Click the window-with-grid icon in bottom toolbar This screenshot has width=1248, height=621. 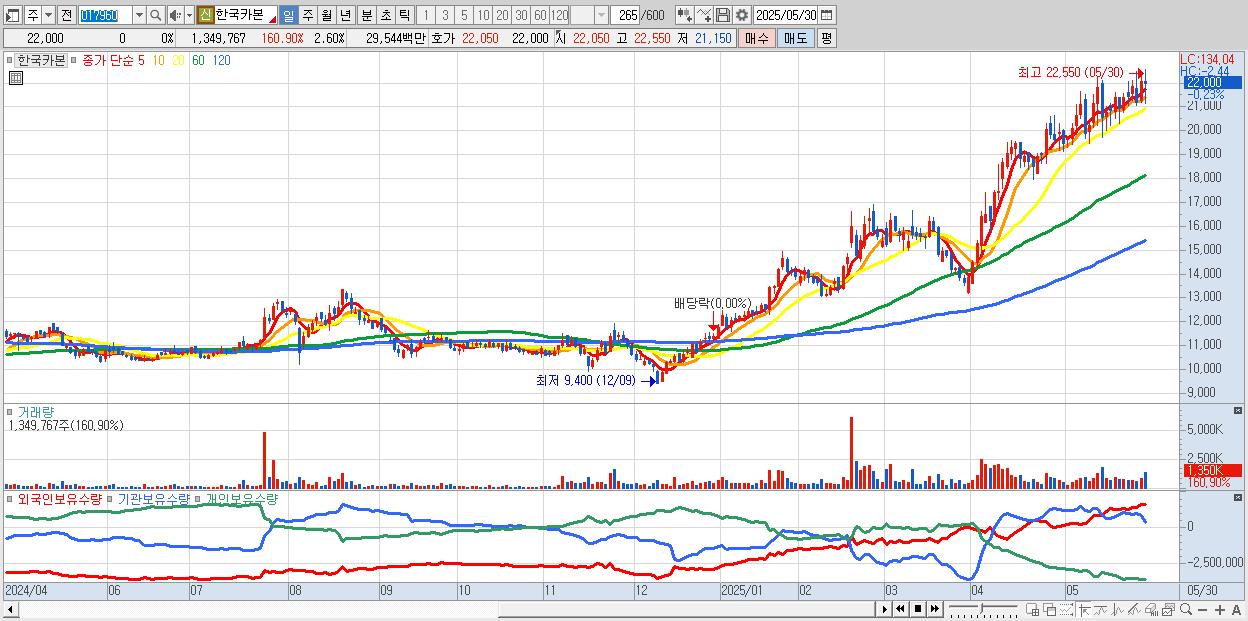pos(1032,609)
